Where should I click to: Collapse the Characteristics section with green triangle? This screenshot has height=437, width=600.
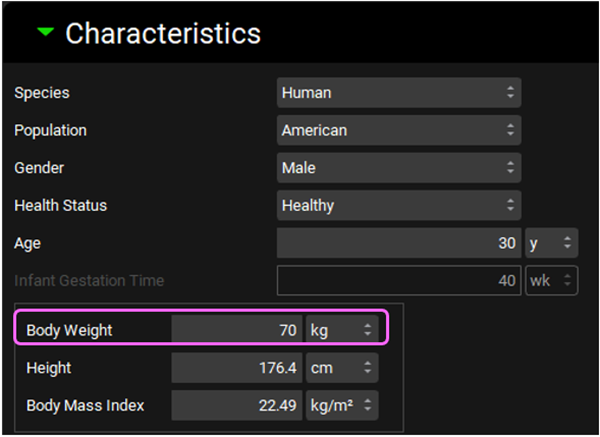44,32
